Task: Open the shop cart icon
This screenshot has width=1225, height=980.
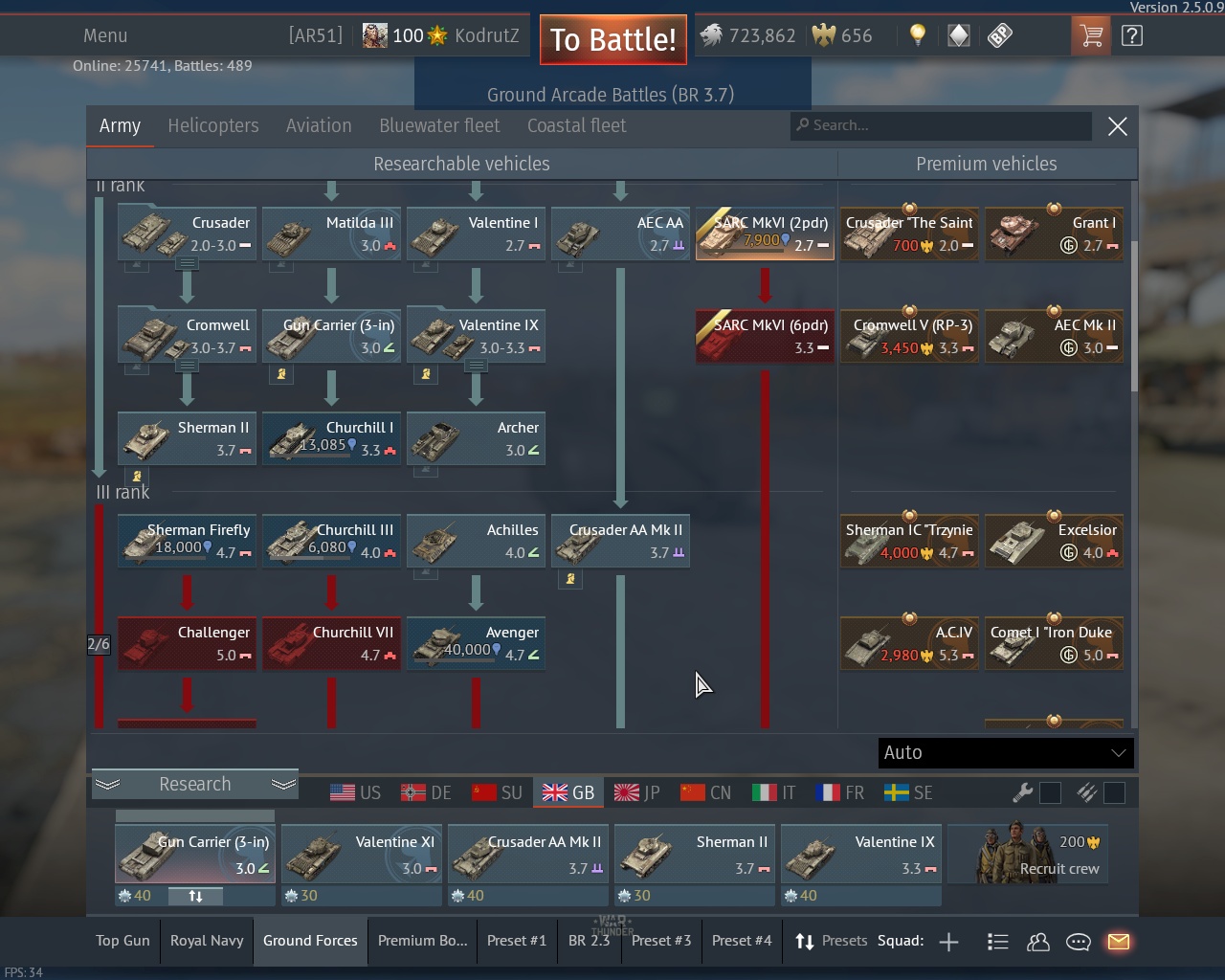Action: (x=1090, y=36)
